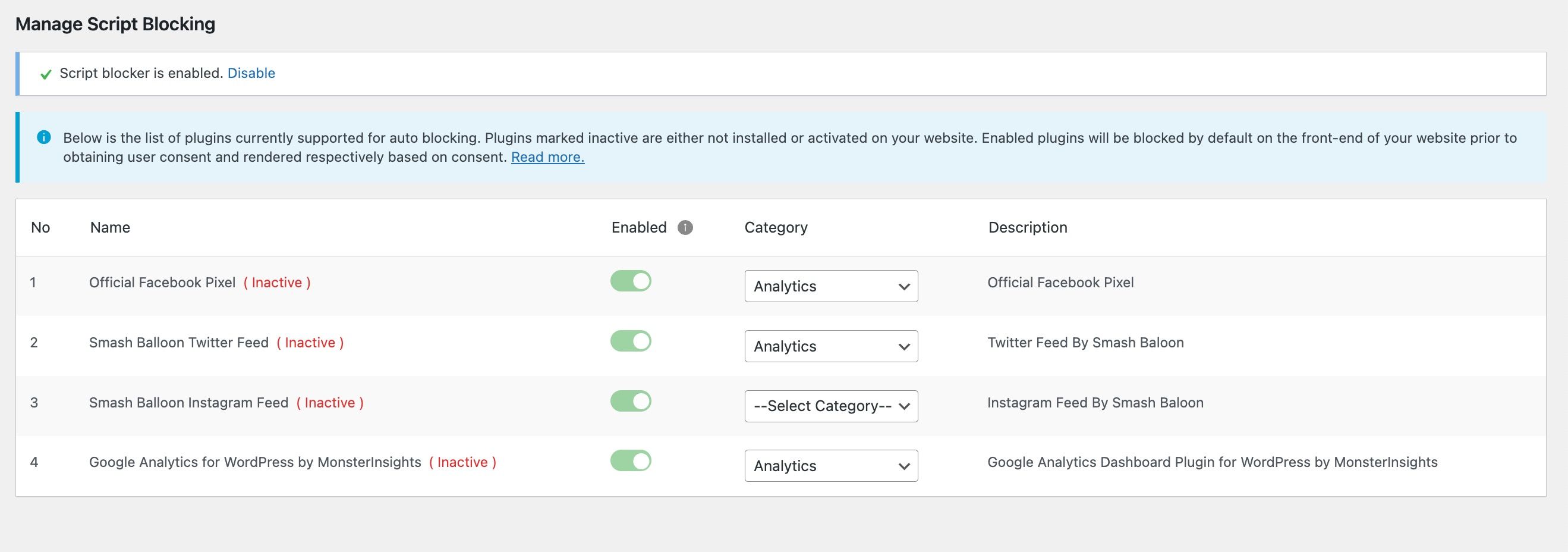Expand Twitter Feed category dropdown
The height and width of the screenshot is (552, 1568).
[831, 346]
